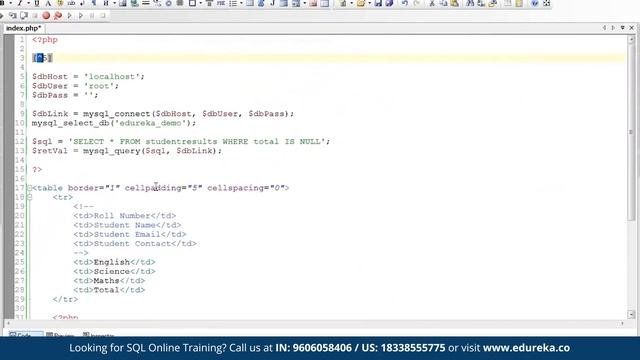Click the Paste icon

click(454, 3)
